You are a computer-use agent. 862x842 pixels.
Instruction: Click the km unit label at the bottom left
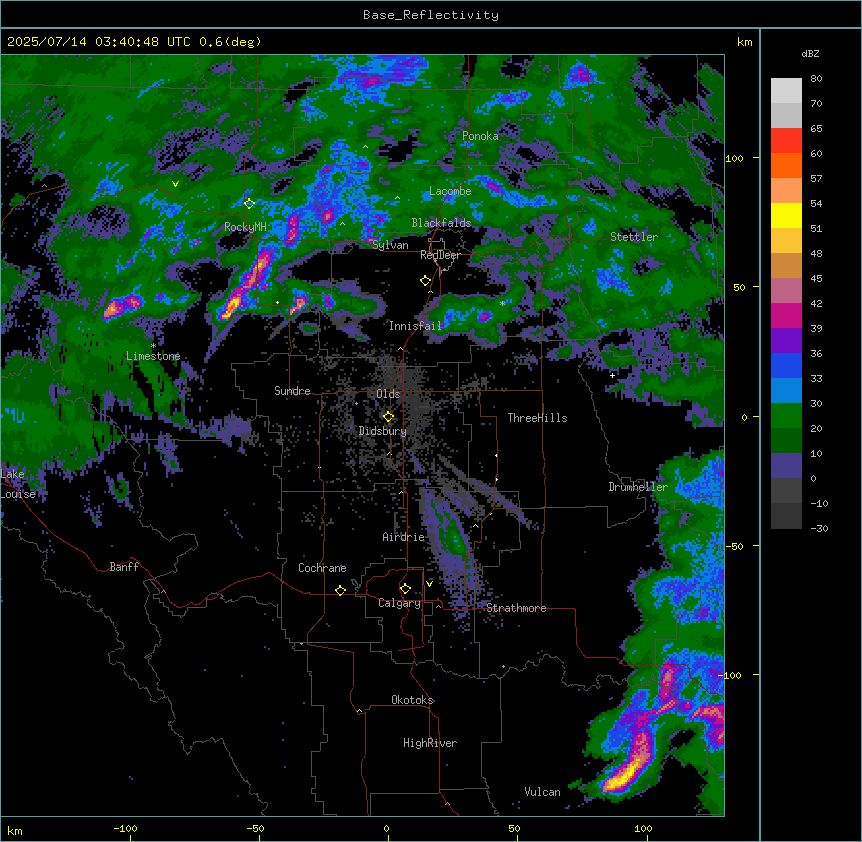point(15,830)
